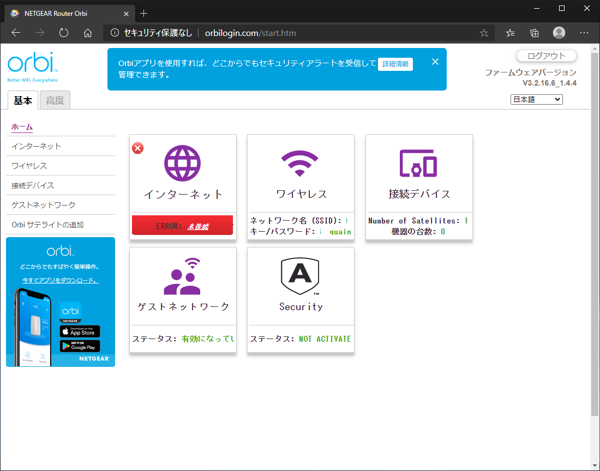Open the connected devices icon tile
The image size is (600, 471).
click(x=418, y=163)
